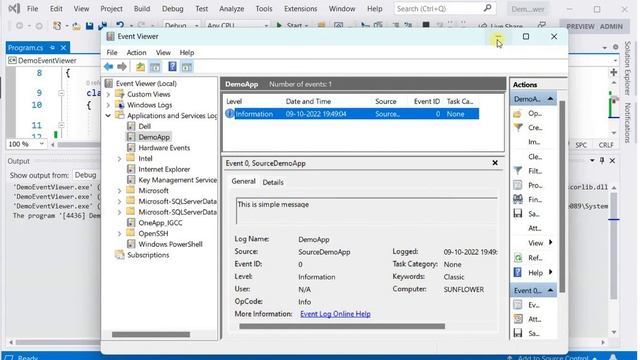Image resolution: width=640 pixels, height=360 pixels.
Task: Open Event Viewer File menu
Action: [112, 53]
